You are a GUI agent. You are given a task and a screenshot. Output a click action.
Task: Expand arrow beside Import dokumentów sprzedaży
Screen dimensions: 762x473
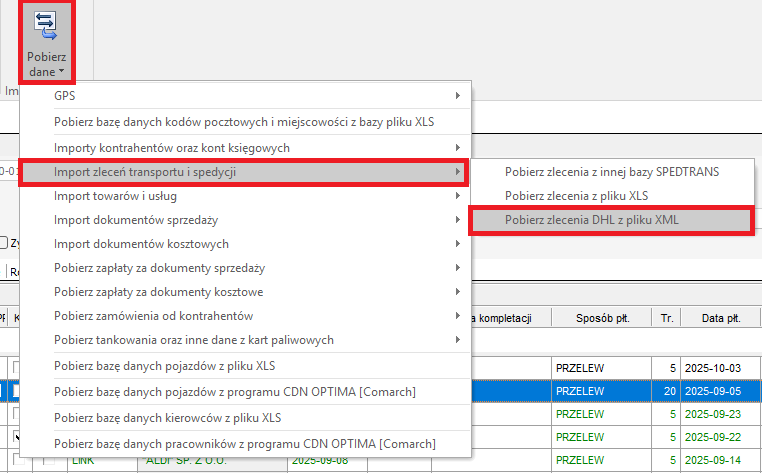tap(458, 220)
